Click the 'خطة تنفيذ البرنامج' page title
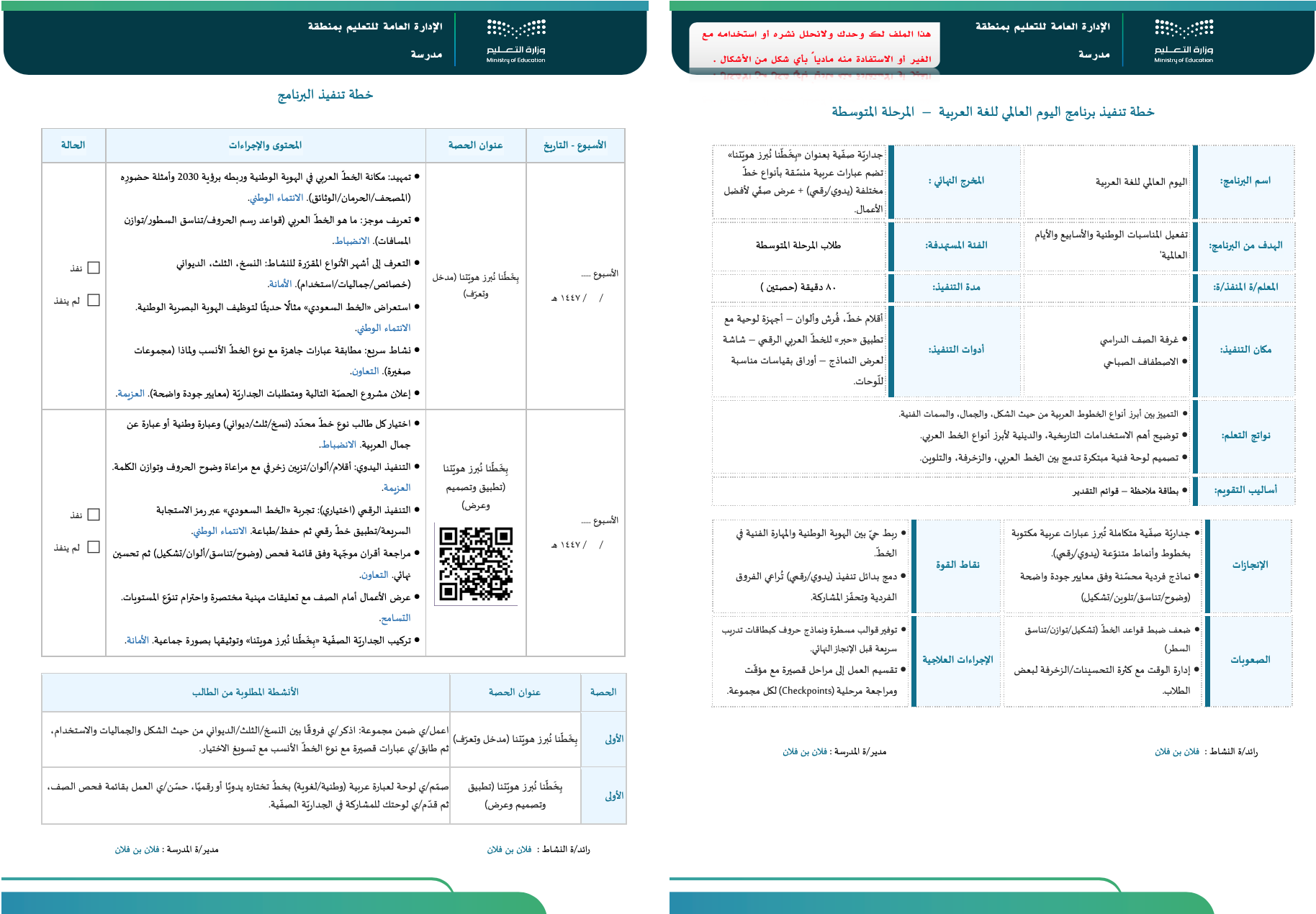This screenshot has height=914, width=1316. [325, 95]
